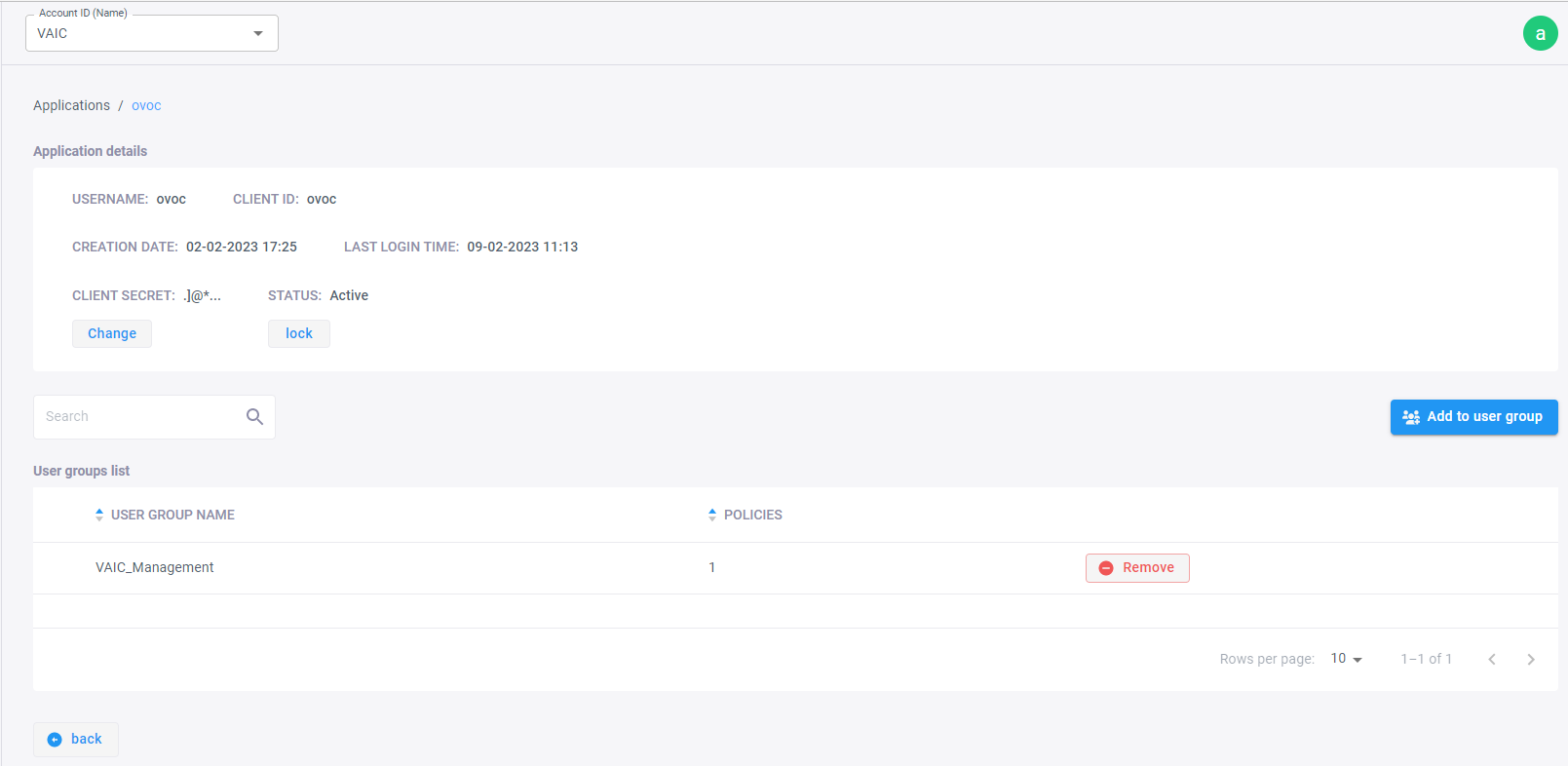Click the Change client secret button
The image size is (1568, 766).
pyautogui.click(x=112, y=333)
